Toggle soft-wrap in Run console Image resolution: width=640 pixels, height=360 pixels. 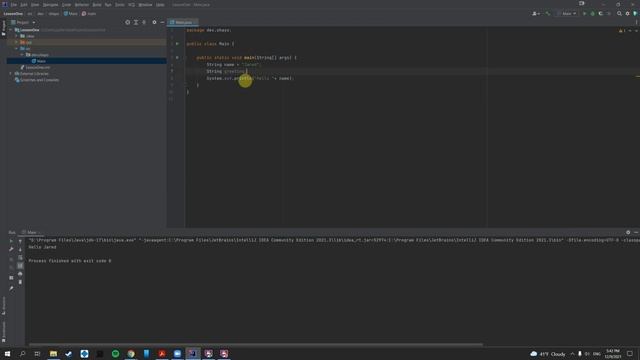(20, 258)
